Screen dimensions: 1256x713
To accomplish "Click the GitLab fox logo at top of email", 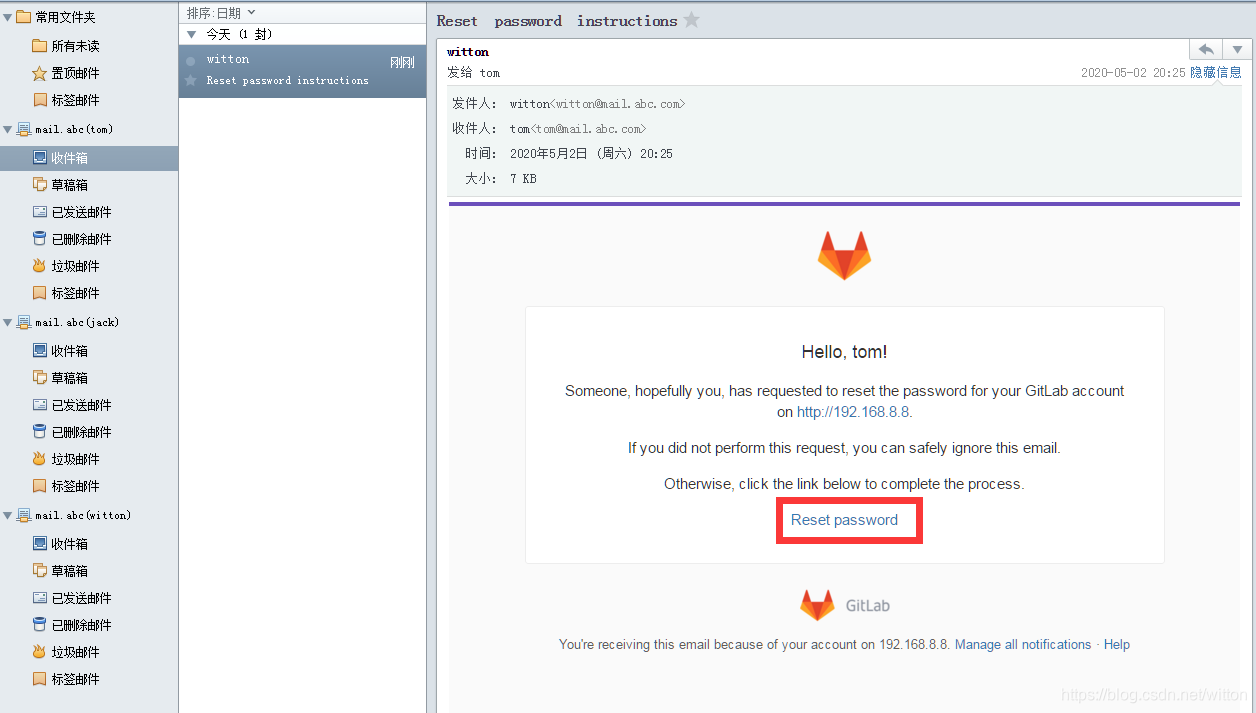I will point(845,256).
